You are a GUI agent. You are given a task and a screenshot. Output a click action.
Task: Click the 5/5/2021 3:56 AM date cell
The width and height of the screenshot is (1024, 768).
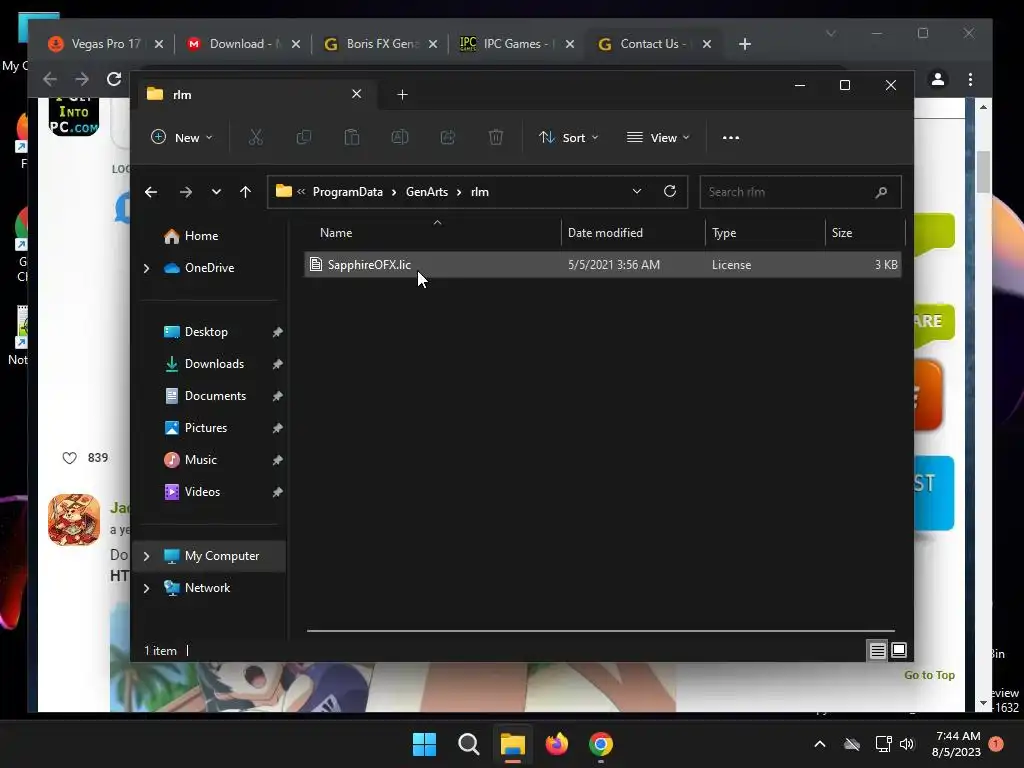pos(614,264)
